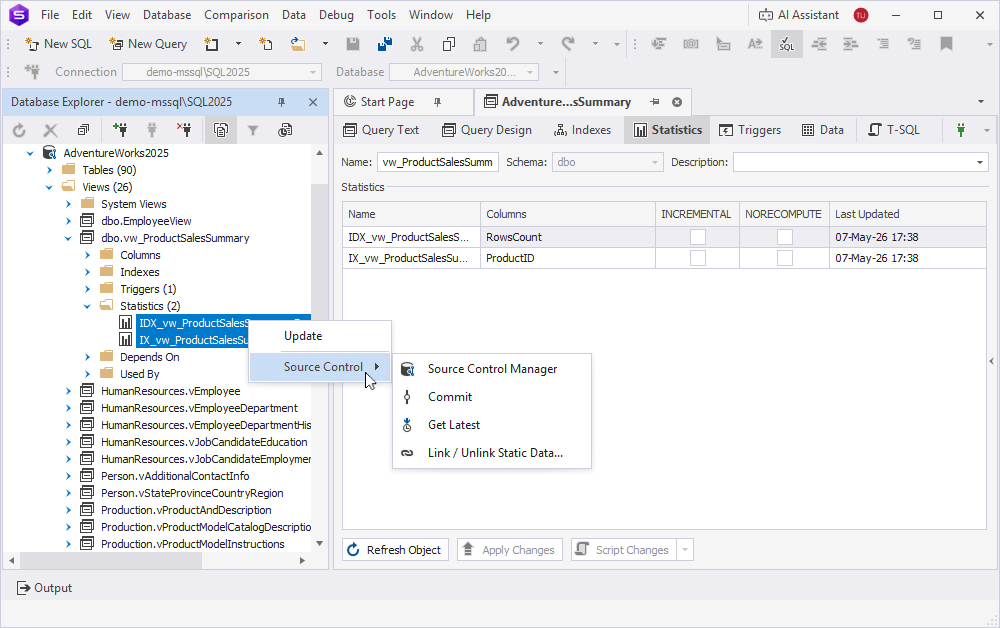Click the red user avatar icon

pos(861,15)
